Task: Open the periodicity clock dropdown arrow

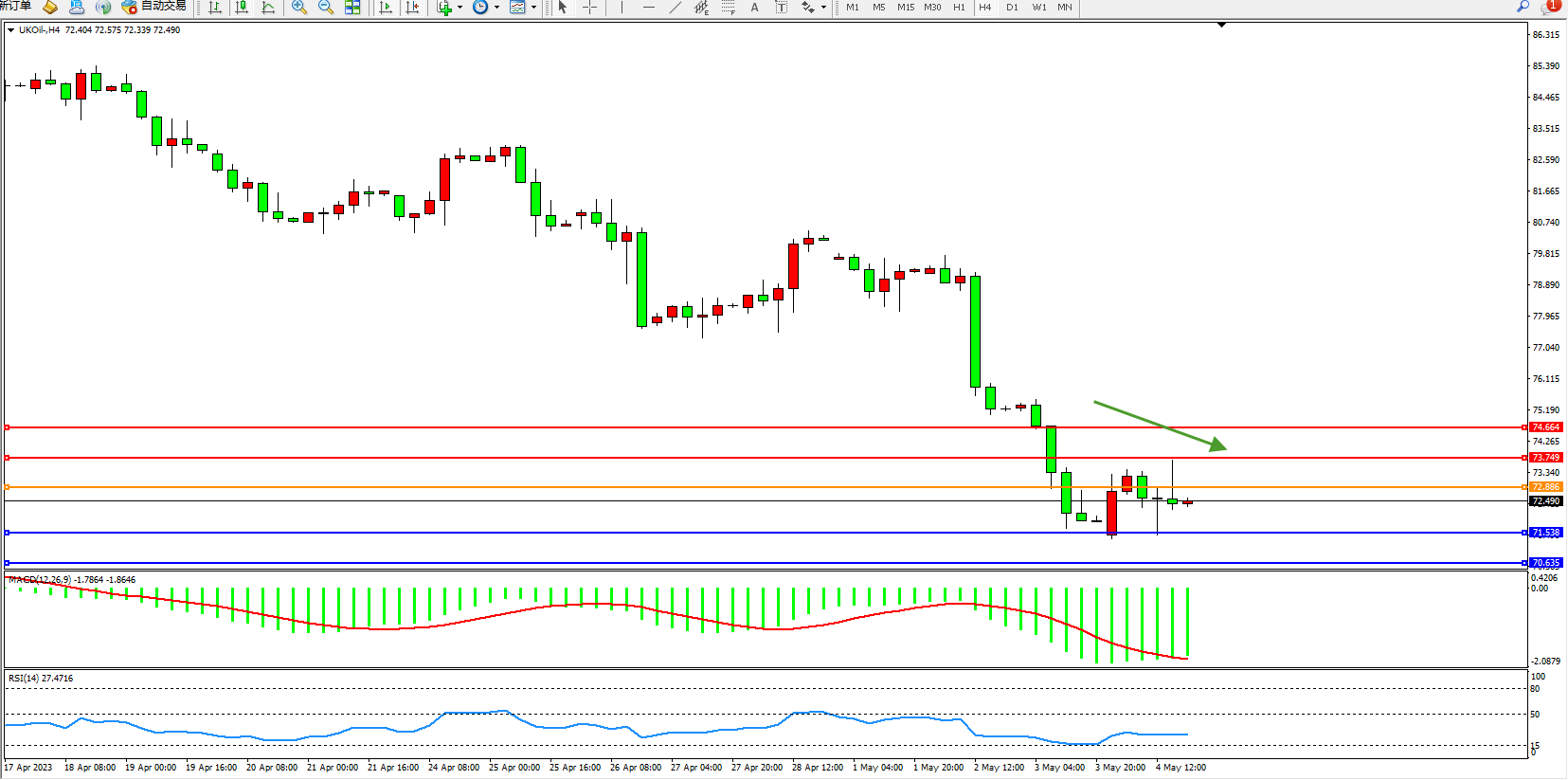Action: 496,8
